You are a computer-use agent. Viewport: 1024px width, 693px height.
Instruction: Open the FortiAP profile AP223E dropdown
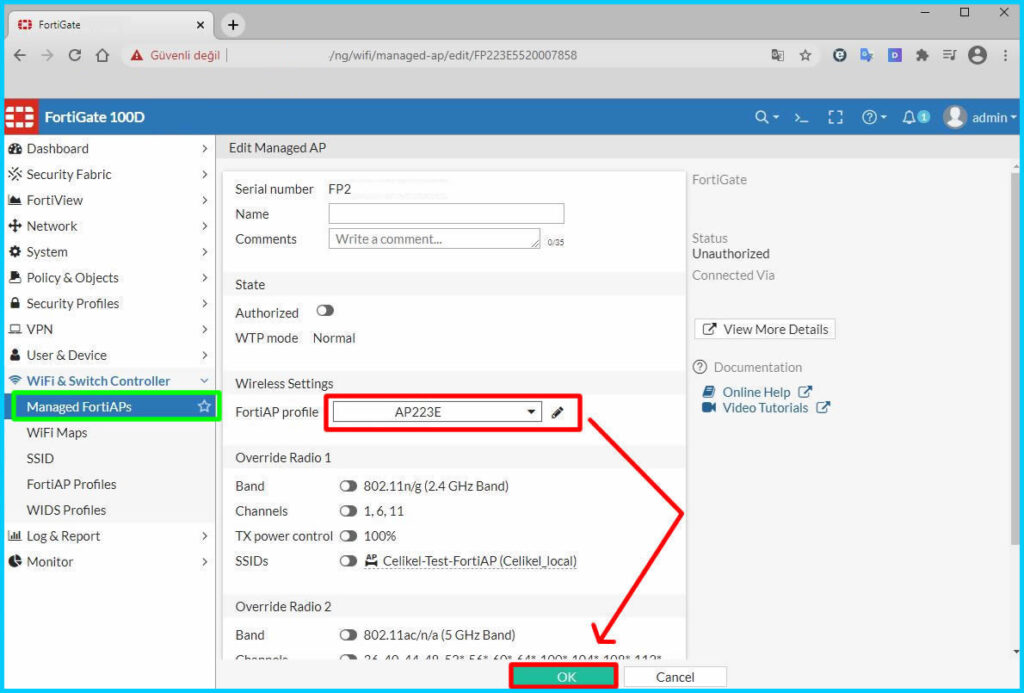coord(437,411)
